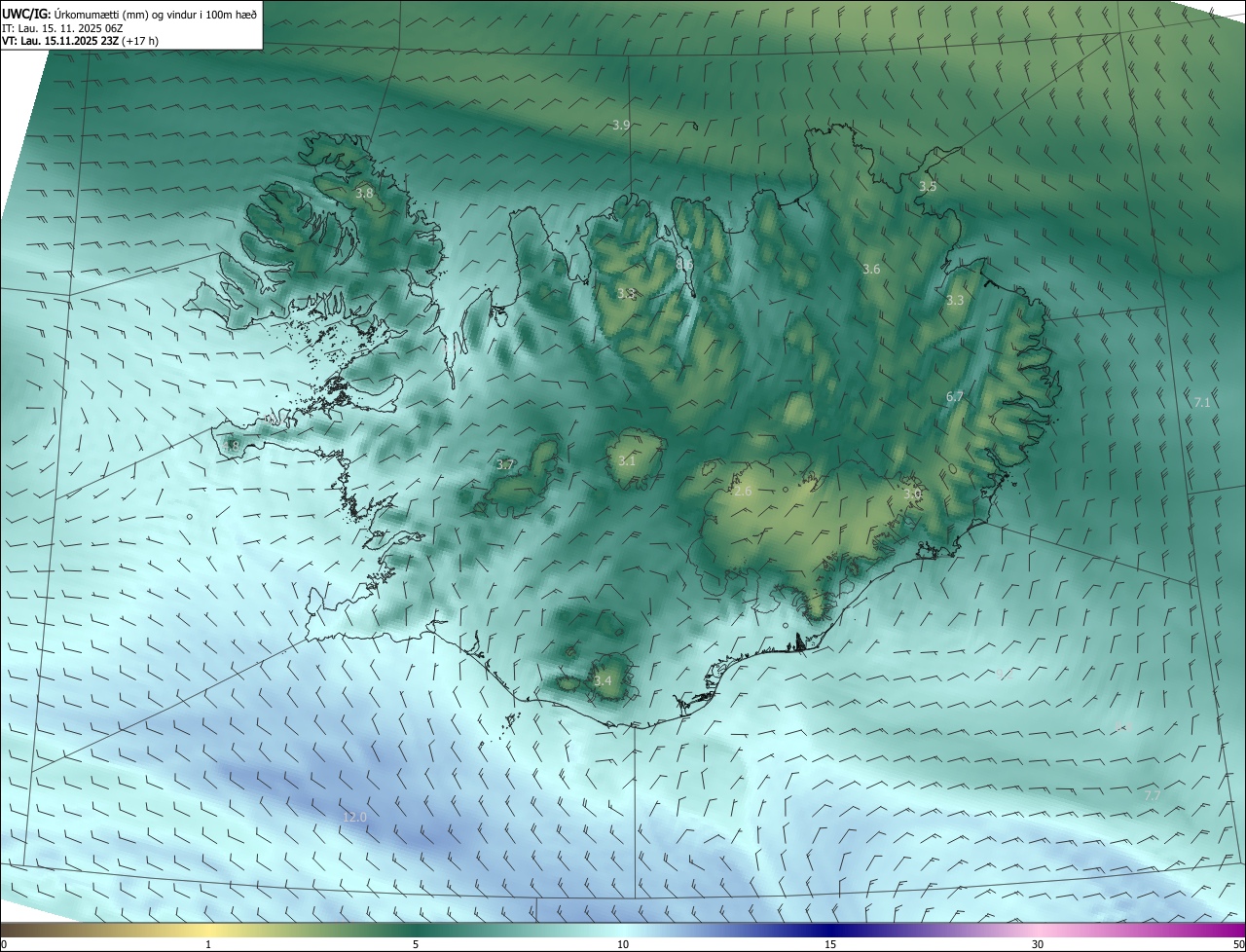Click the colorbar tick labeled 1

tap(208, 944)
